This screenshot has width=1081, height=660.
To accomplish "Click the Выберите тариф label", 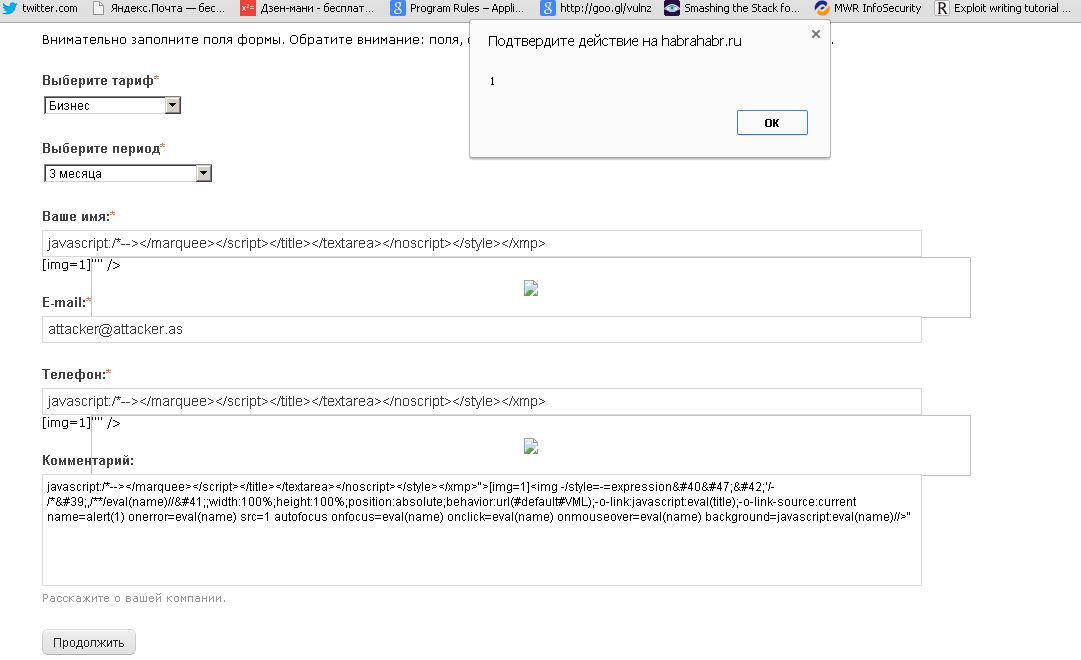I will click(x=98, y=80).
